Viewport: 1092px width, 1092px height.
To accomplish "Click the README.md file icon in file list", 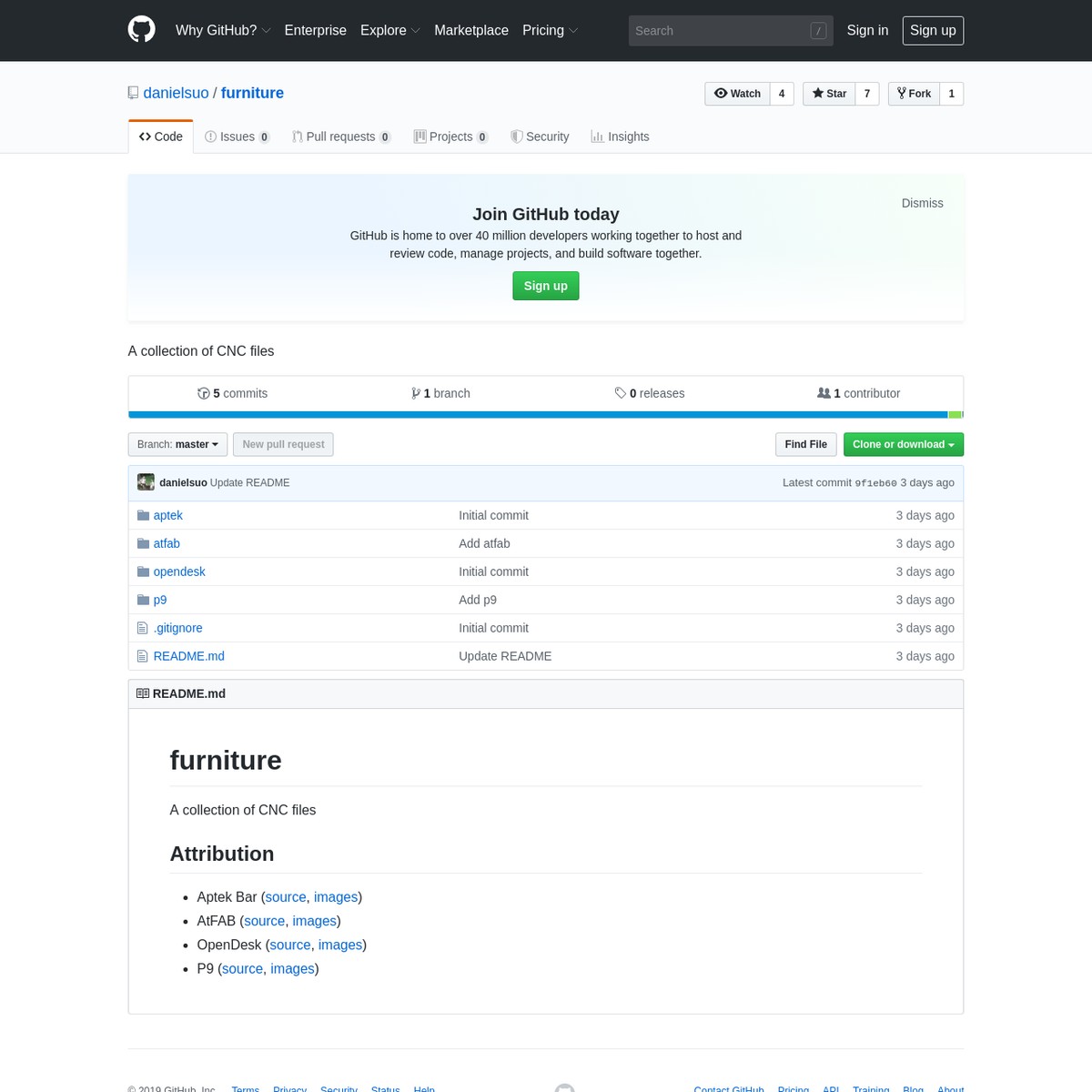I will [x=142, y=656].
